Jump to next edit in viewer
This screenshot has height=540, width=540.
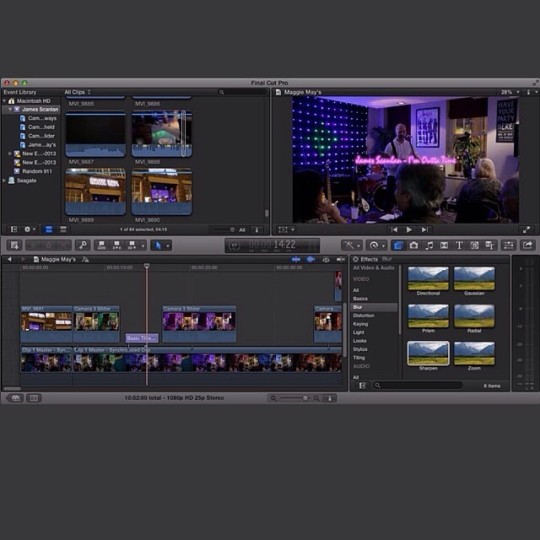click(425, 230)
